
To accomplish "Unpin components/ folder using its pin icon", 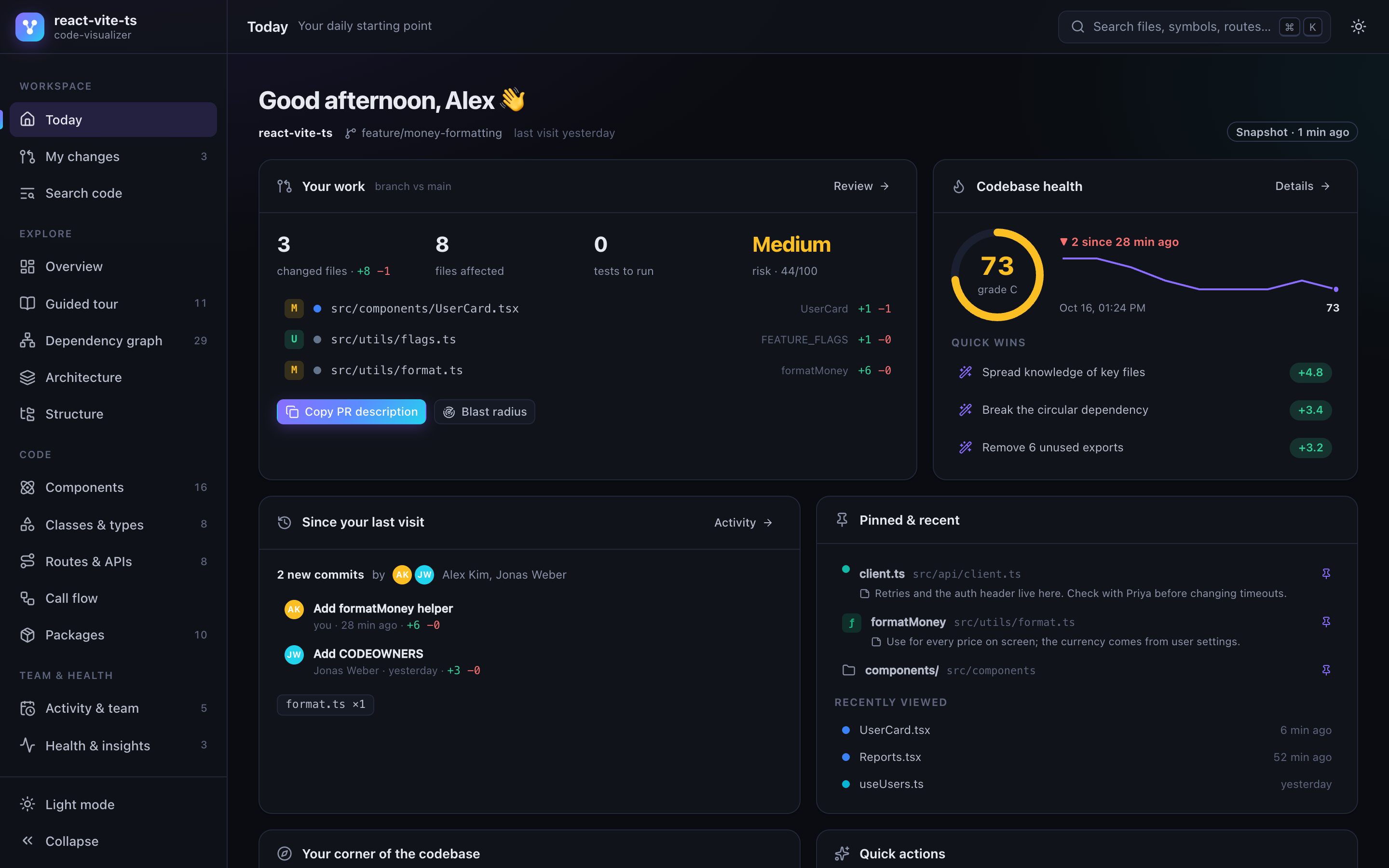I will coord(1326,670).
